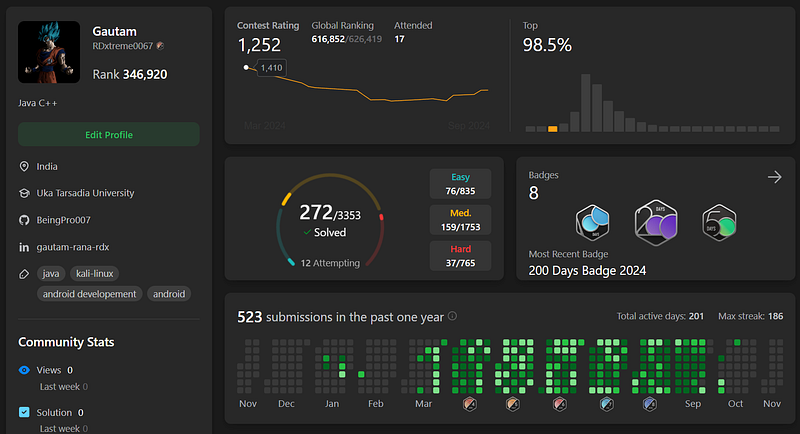Click the Total active days 201 text
Viewport: 800px width, 434px height.
coord(660,316)
